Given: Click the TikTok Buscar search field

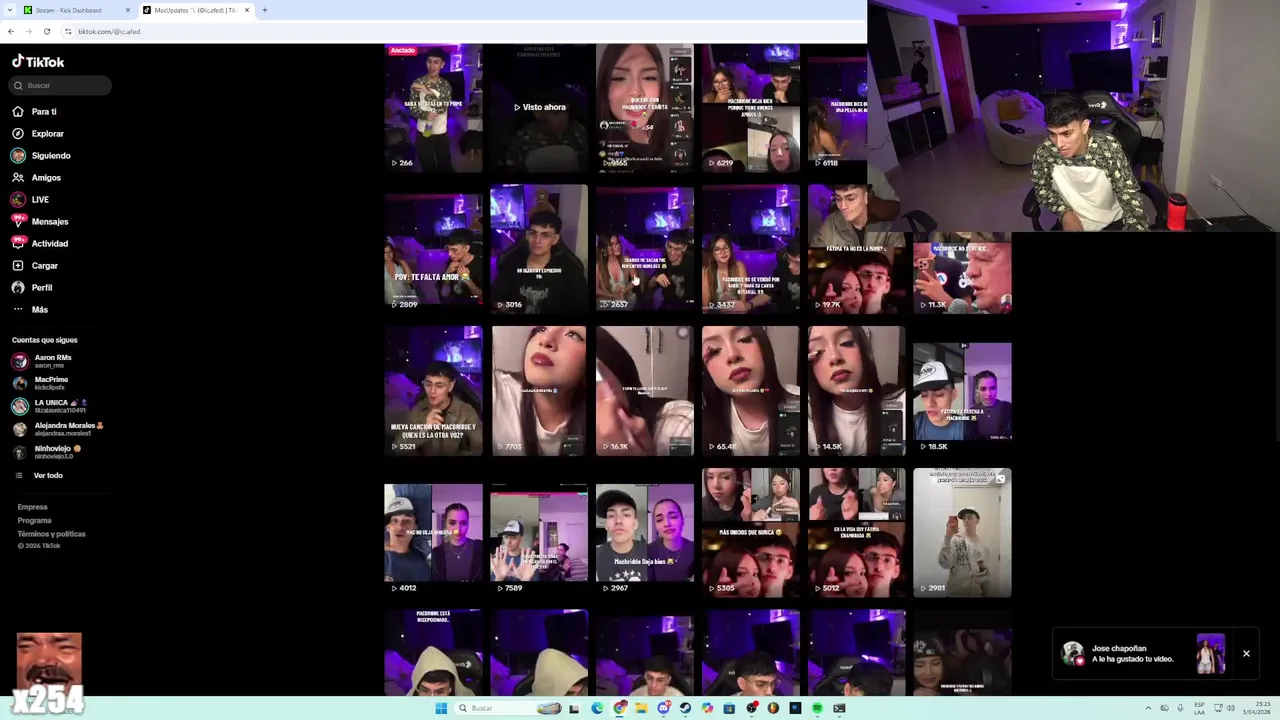Looking at the screenshot, I should [x=60, y=86].
